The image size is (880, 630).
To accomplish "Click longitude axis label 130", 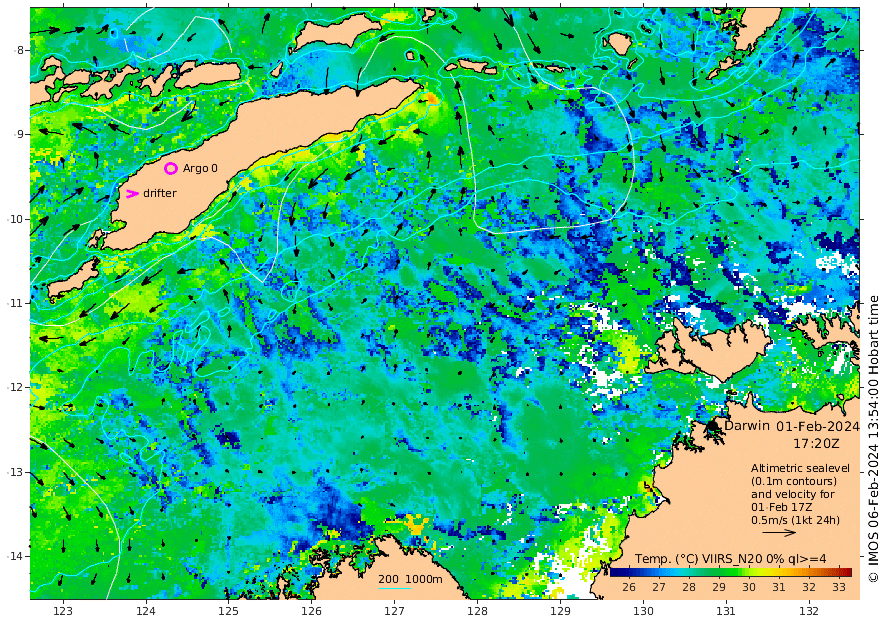I will (643, 611).
